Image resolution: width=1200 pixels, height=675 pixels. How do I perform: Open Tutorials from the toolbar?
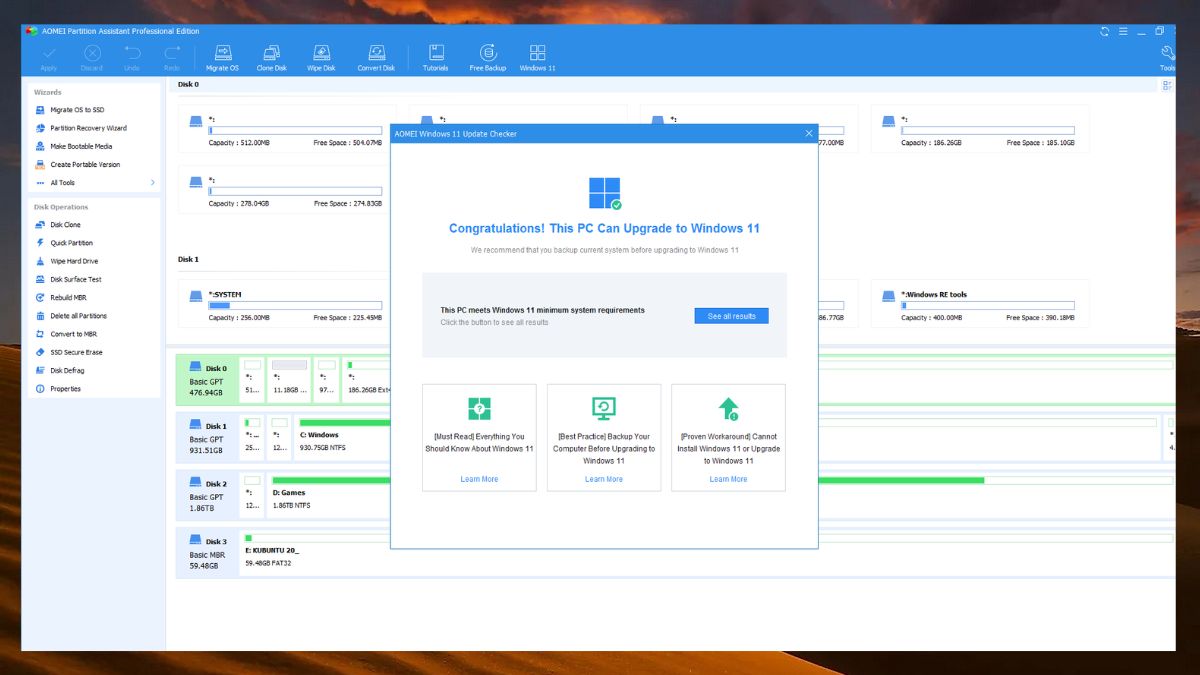click(435, 58)
